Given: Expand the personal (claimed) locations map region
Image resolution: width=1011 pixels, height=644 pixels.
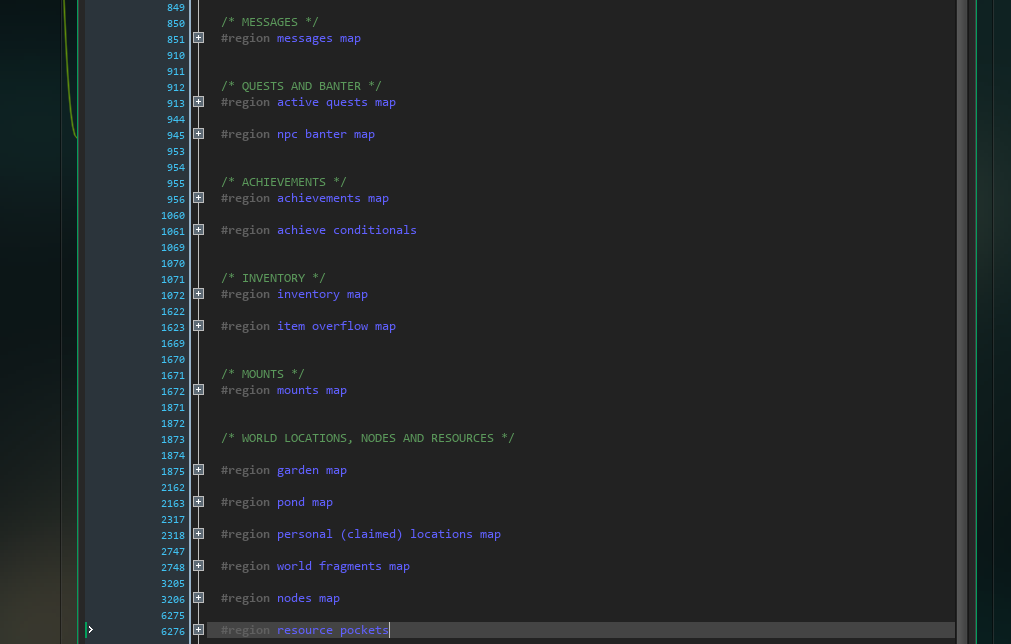Looking at the screenshot, I should click(198, 533).
